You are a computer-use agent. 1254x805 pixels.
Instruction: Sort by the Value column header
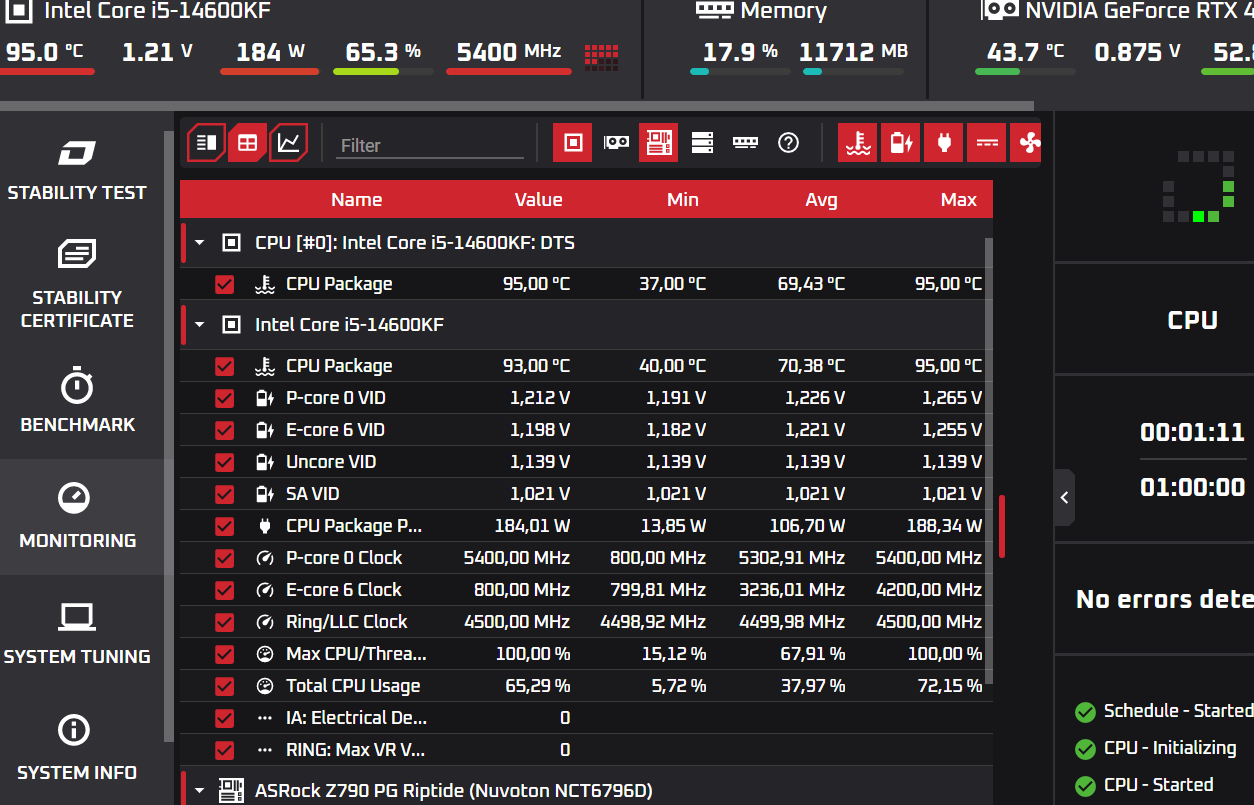[x=539, y=199]
